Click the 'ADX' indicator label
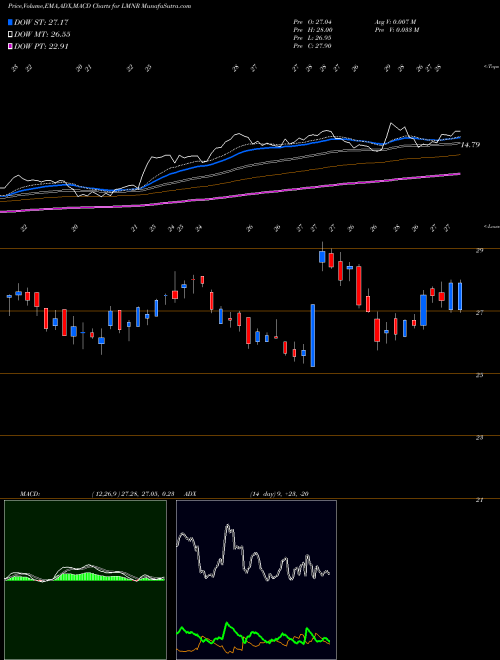Screen dimensions: 500x660 click(x=191, y=494)
